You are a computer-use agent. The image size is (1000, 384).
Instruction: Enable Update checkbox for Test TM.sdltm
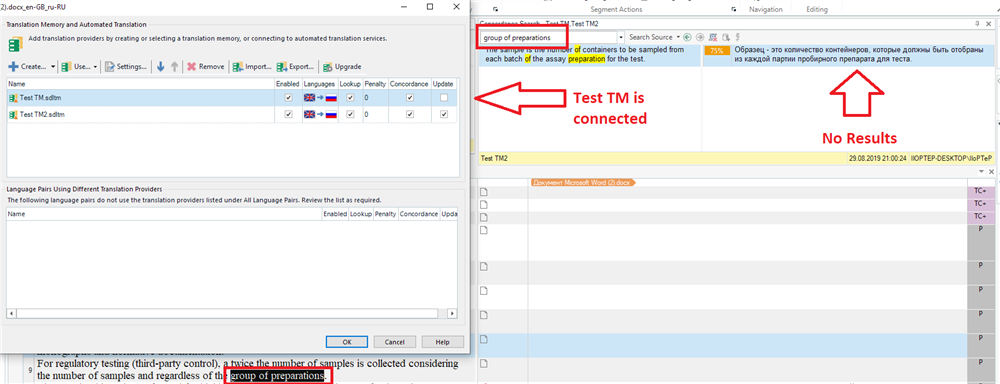[x=444, y=98]
